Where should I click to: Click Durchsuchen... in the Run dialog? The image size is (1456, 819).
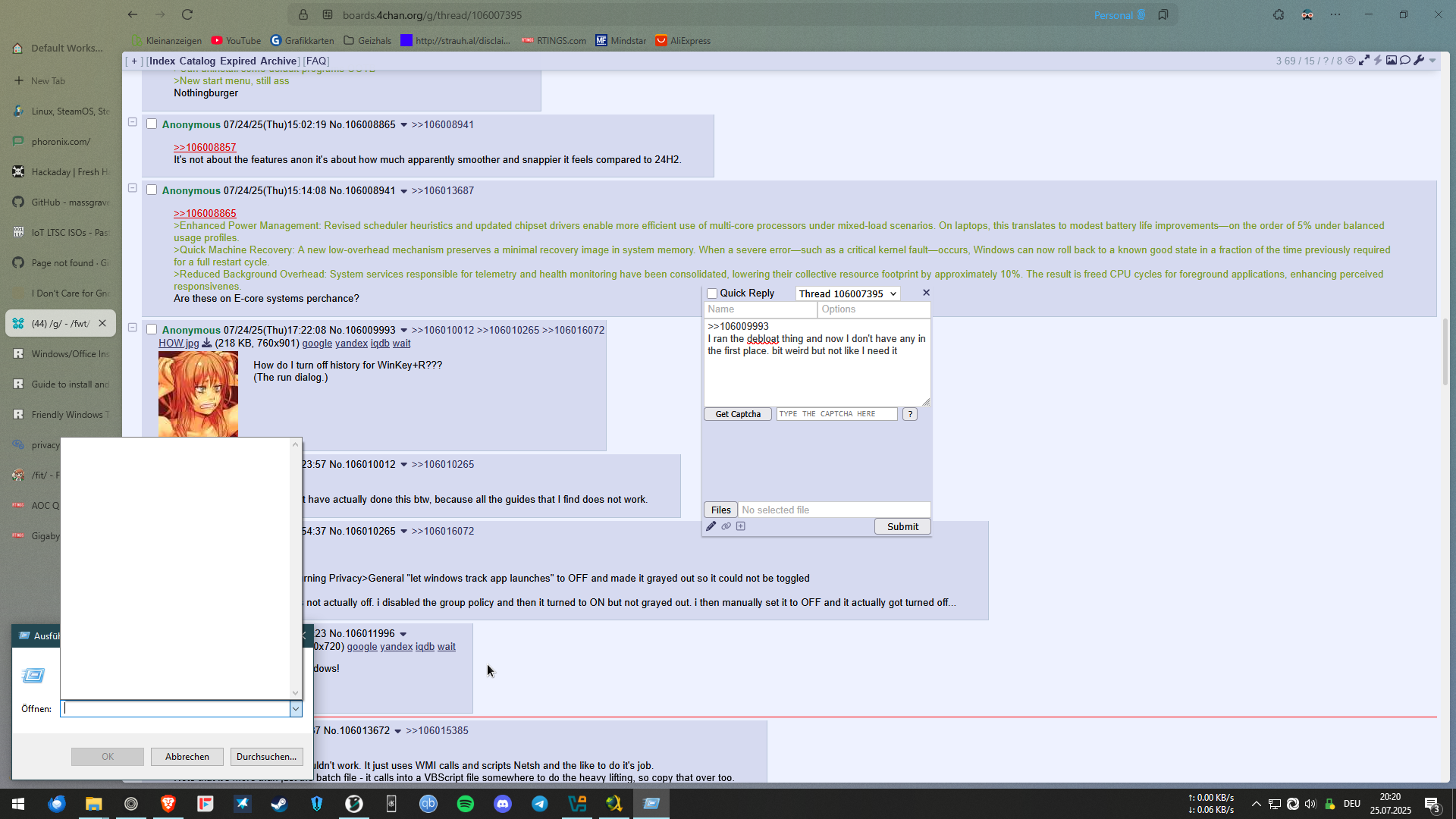(x=267, y=756)
